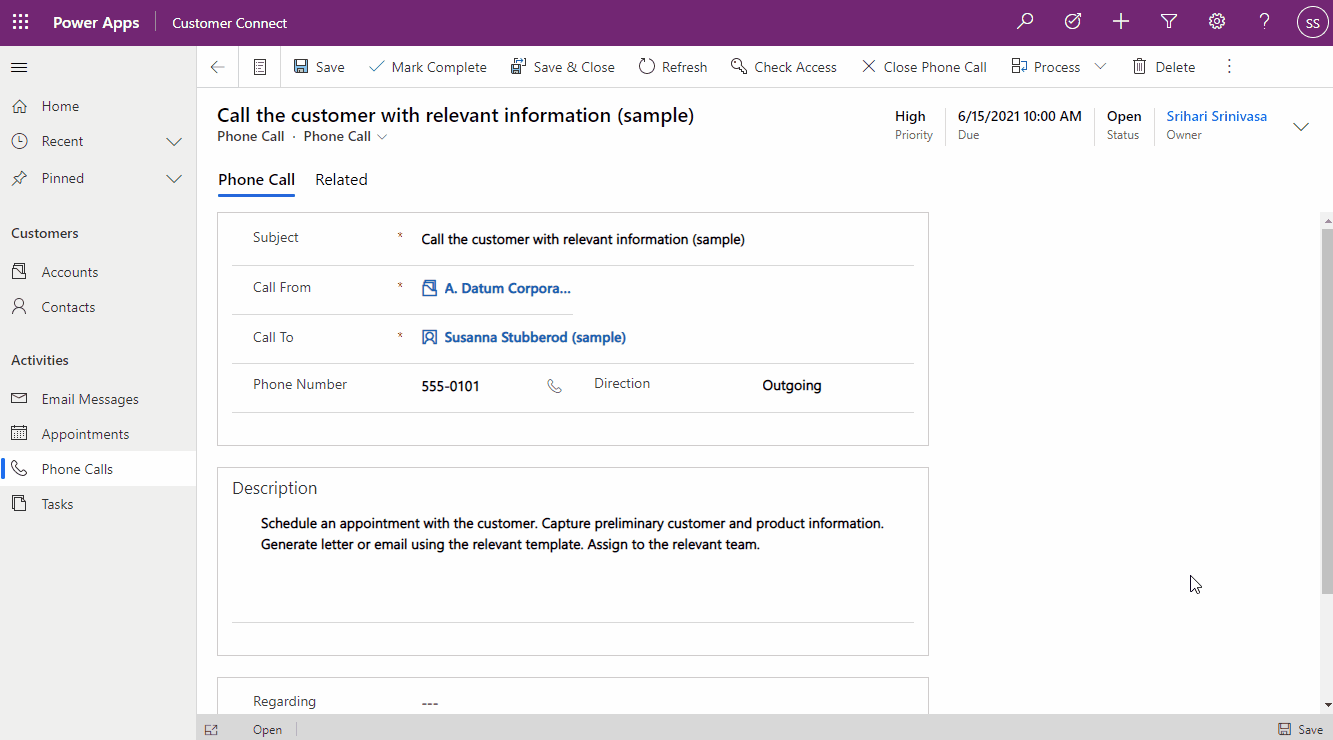Expand the Pinned section chevron

click(174, 179)
